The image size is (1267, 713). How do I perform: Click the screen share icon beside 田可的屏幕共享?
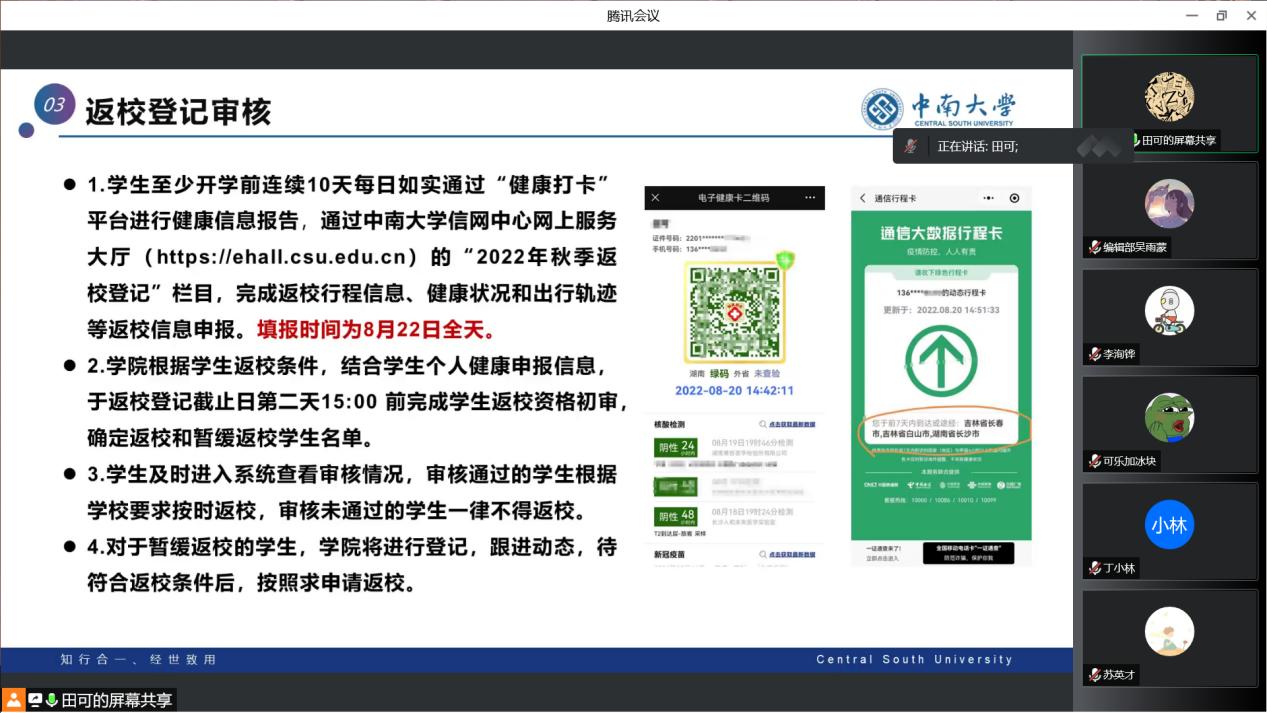point(35,701)
